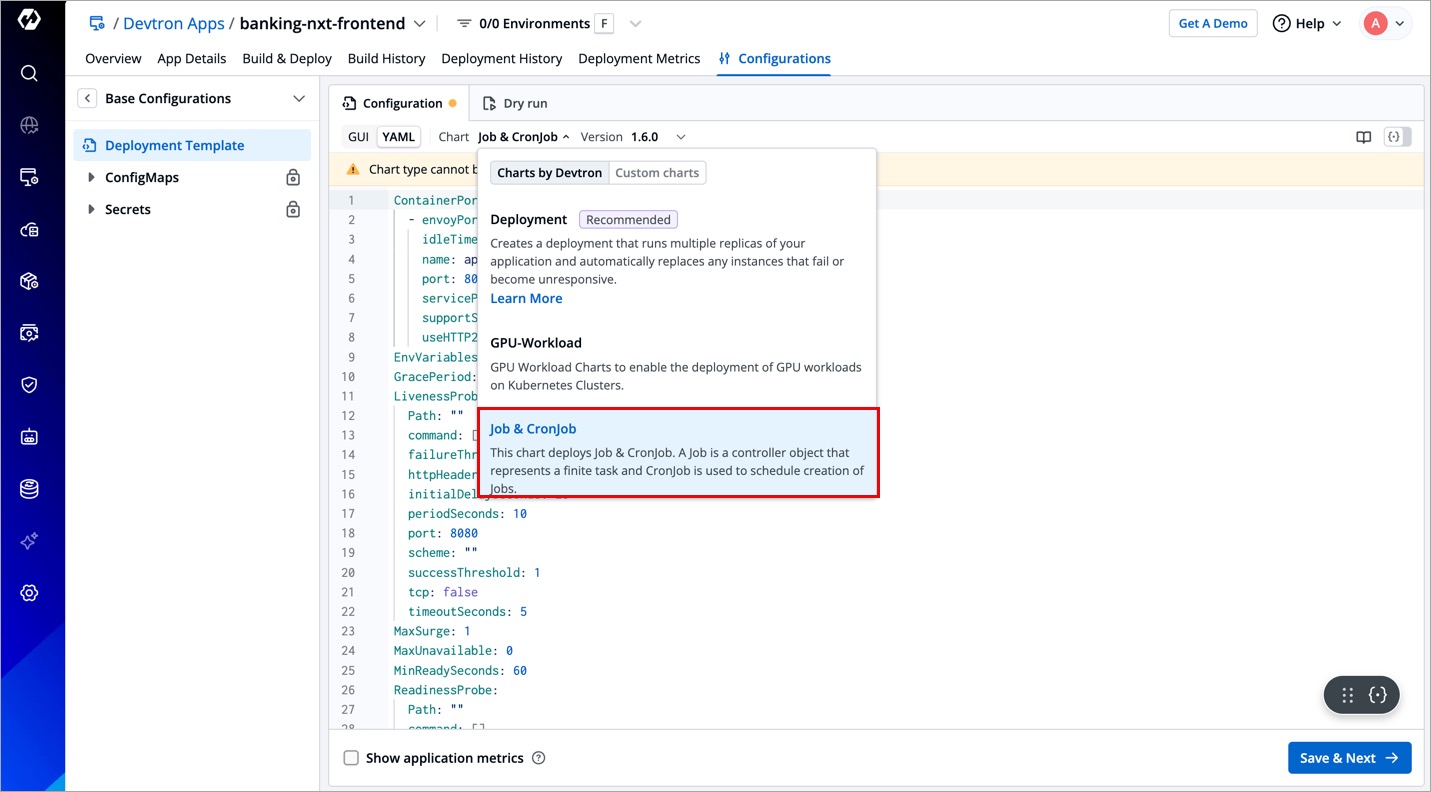The width and height of the screenshot is (1431, 792).
Task: Switch to the Dry run tab
Action: (x=515, y=103)
